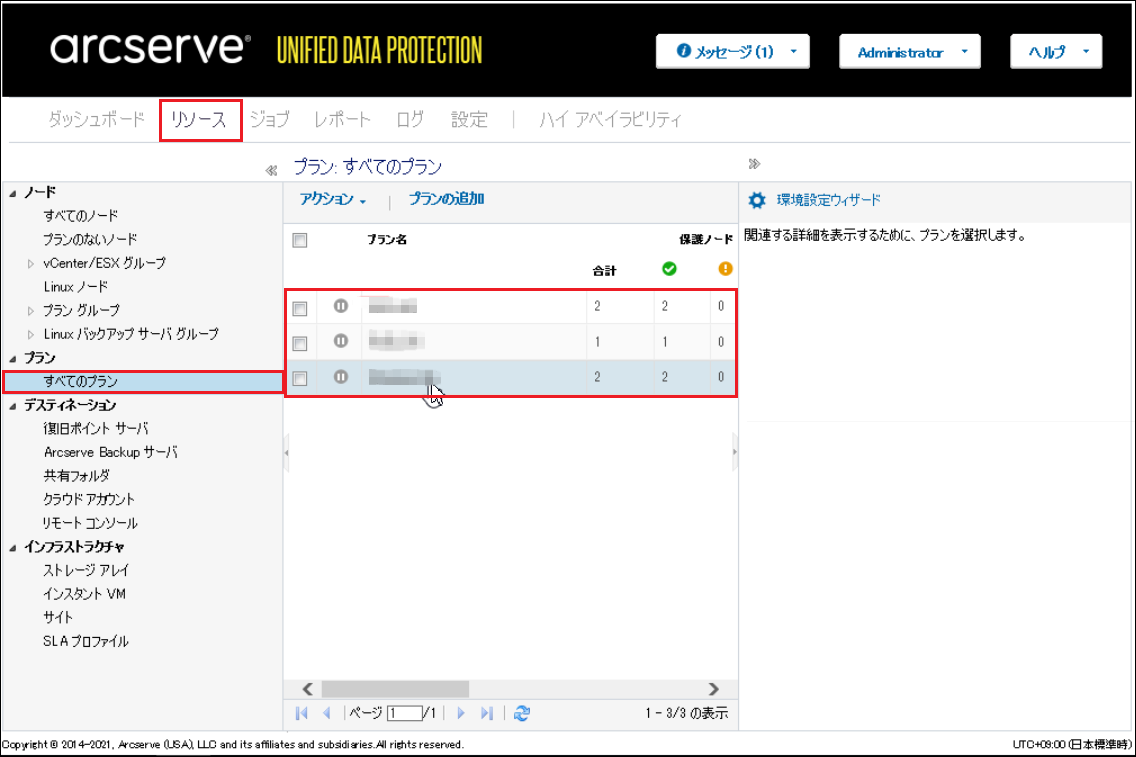Sort by the プラン名 column header

387,240
